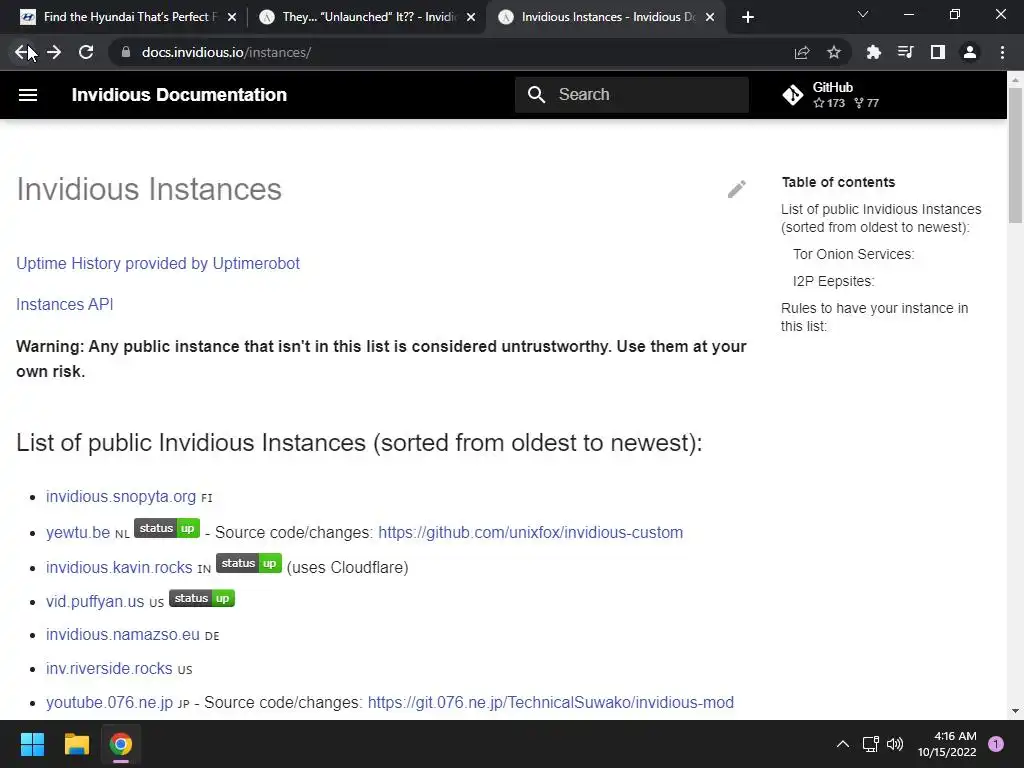Screen dimensions: 1024x768
Task: Open invidious.kavin.rocks instance link
Action: click(x=119, y=567)
